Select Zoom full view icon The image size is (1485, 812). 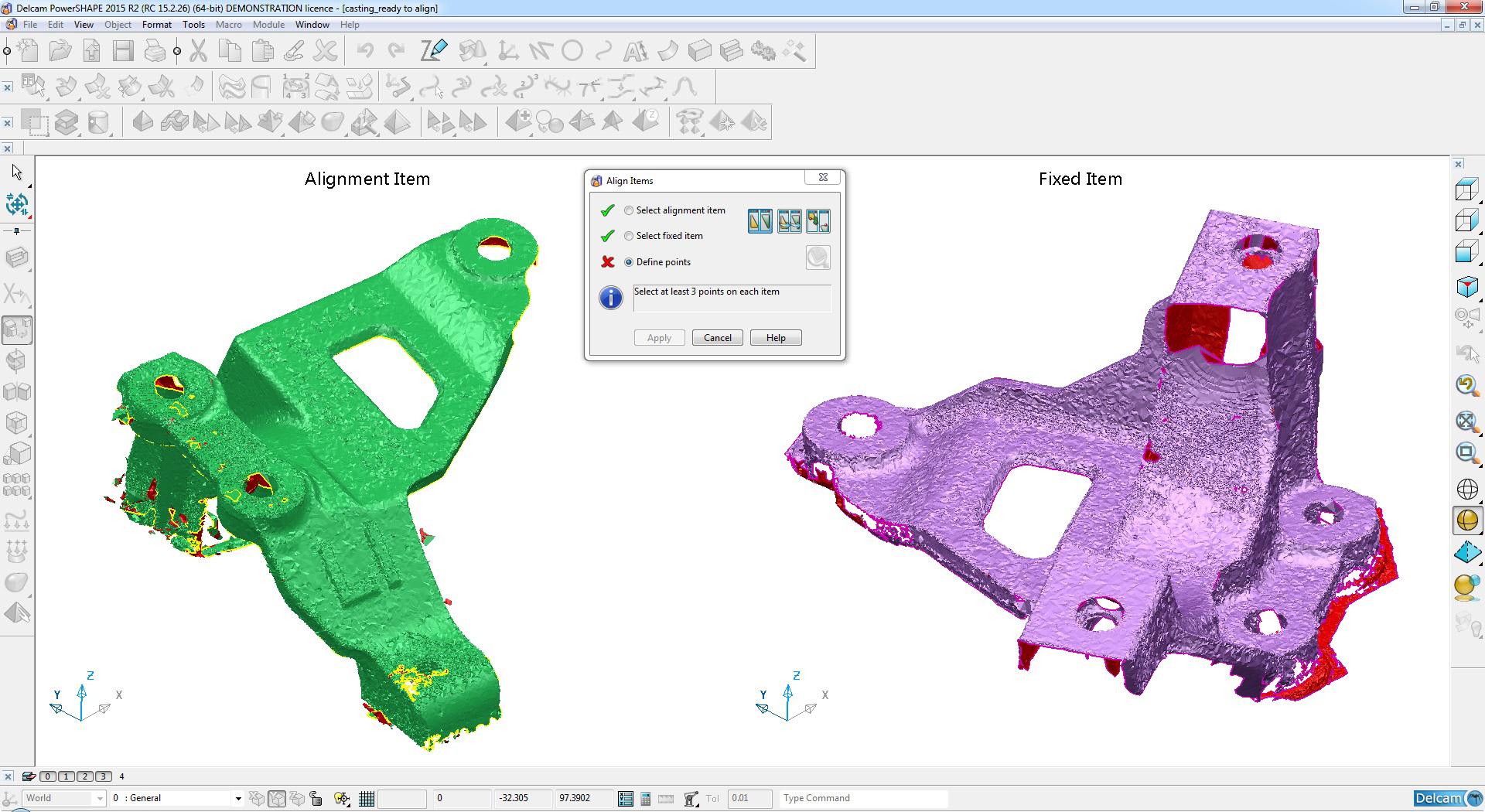(1466, 420)
